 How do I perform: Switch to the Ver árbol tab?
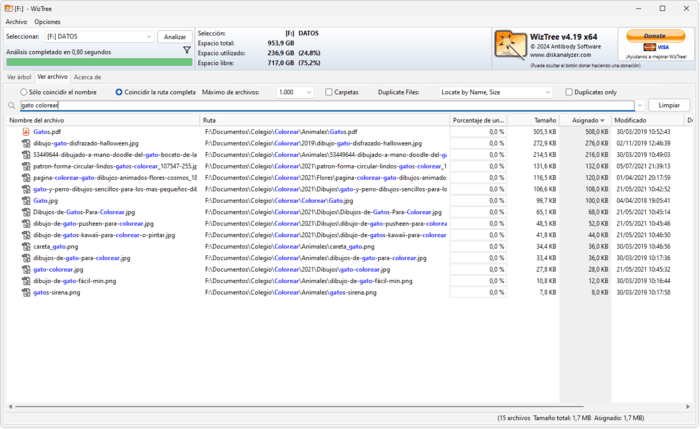coord(18,76)
